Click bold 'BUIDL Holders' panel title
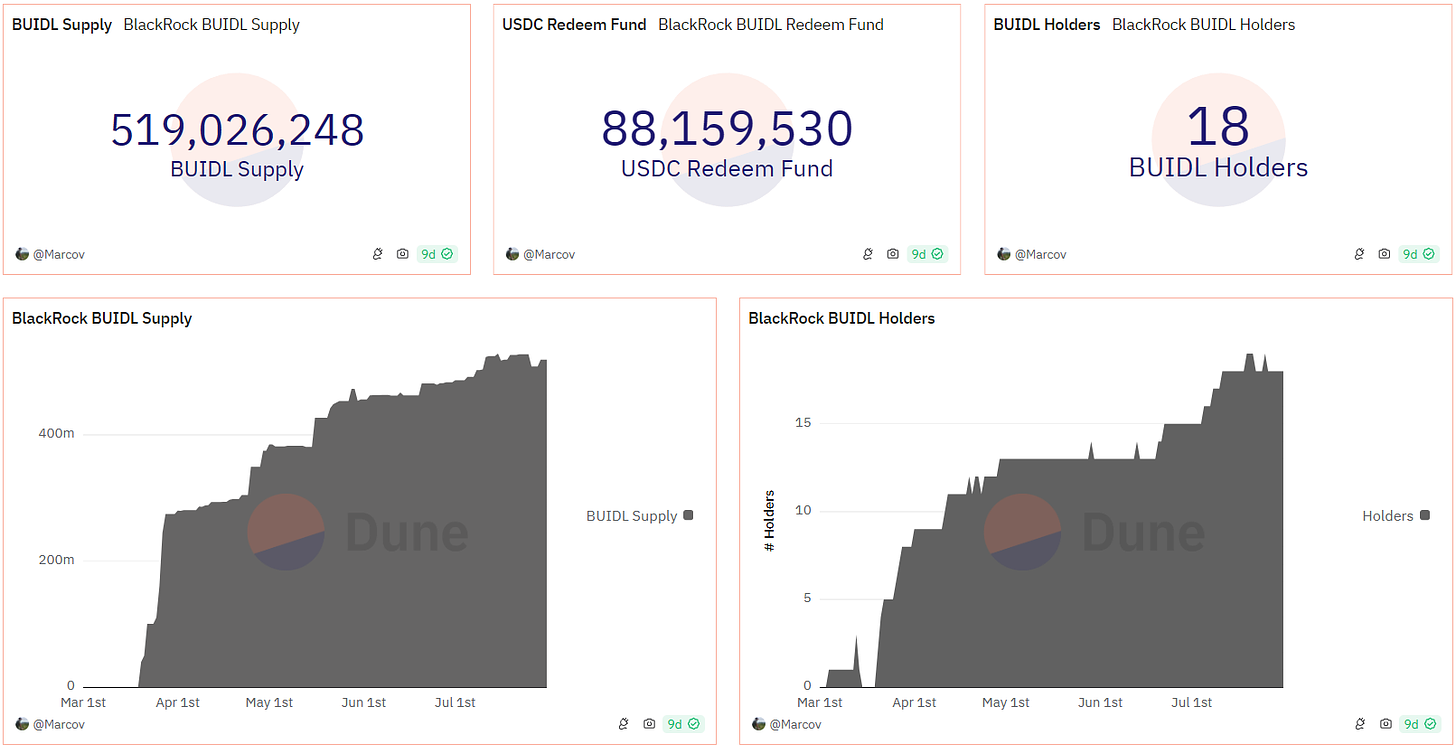The width and height of the screenshot is (1456, 746). pos(1047,25)
